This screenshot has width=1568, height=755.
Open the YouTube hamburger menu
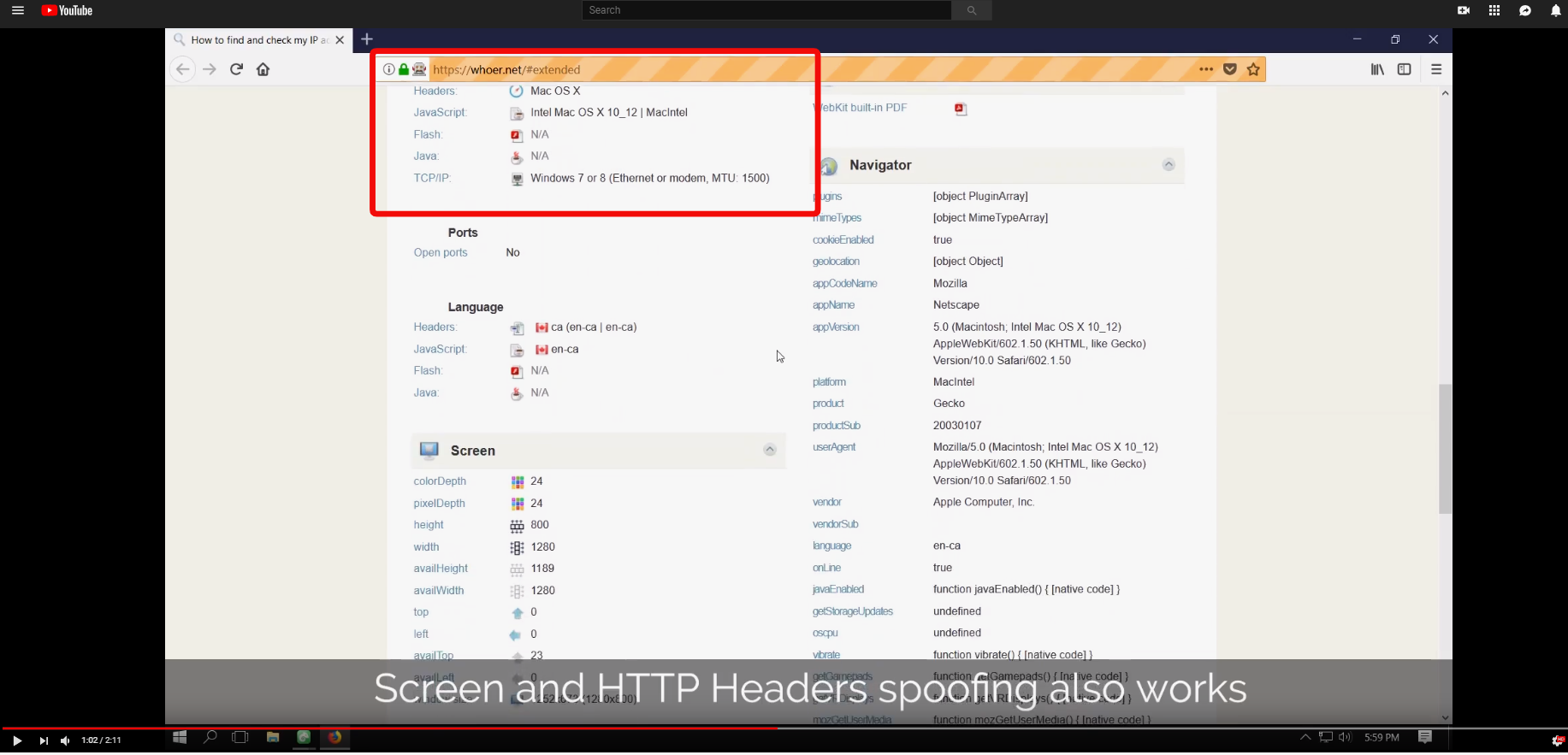18,10
